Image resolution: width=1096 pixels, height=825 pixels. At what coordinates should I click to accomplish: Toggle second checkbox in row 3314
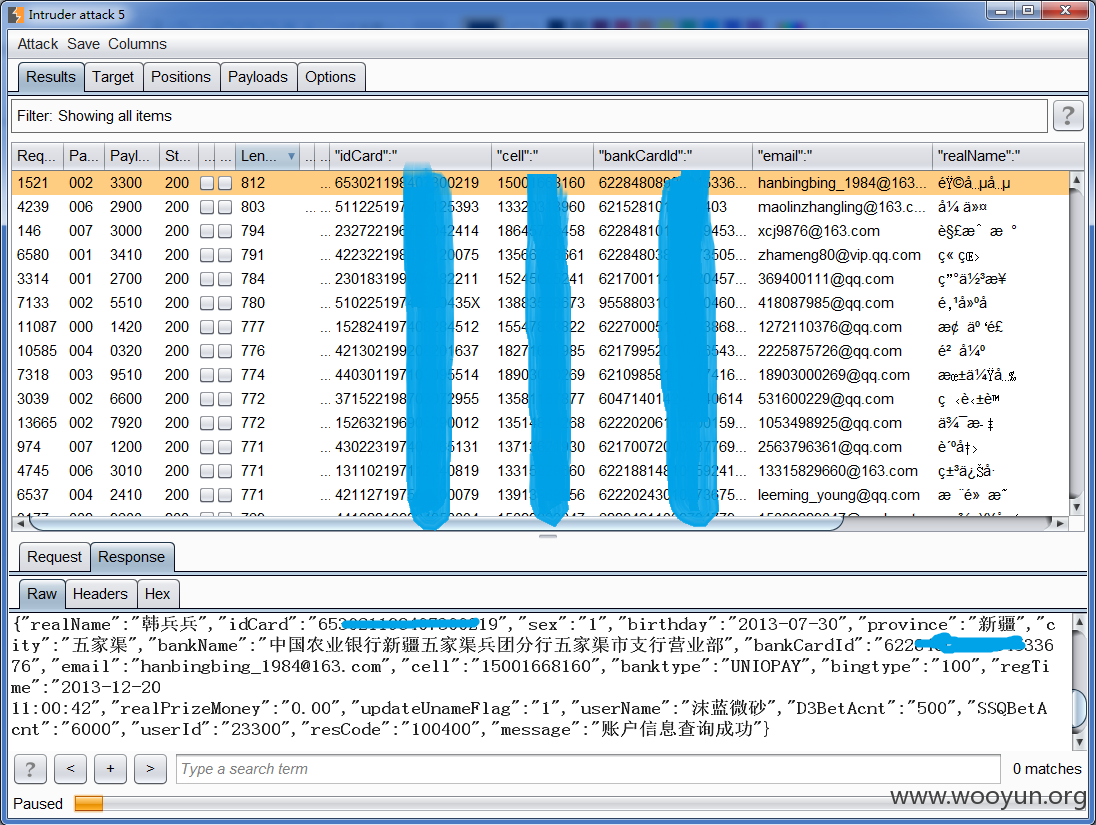pos(225,279)
